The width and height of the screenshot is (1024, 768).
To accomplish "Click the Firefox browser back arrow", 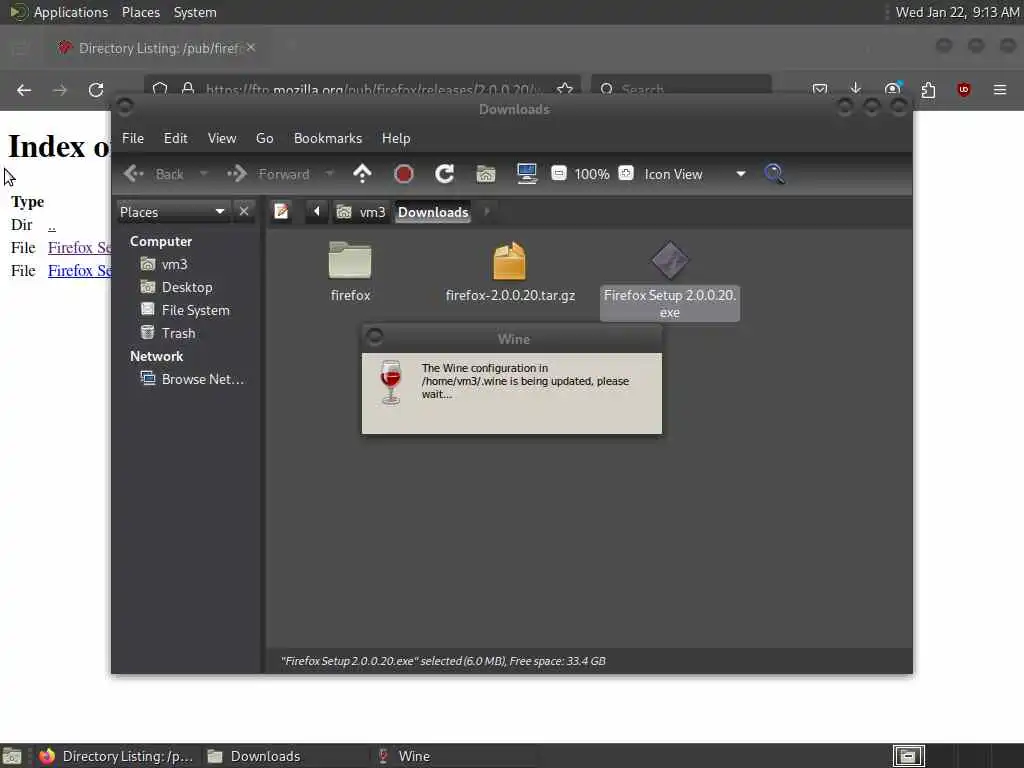I will (24, 90).
